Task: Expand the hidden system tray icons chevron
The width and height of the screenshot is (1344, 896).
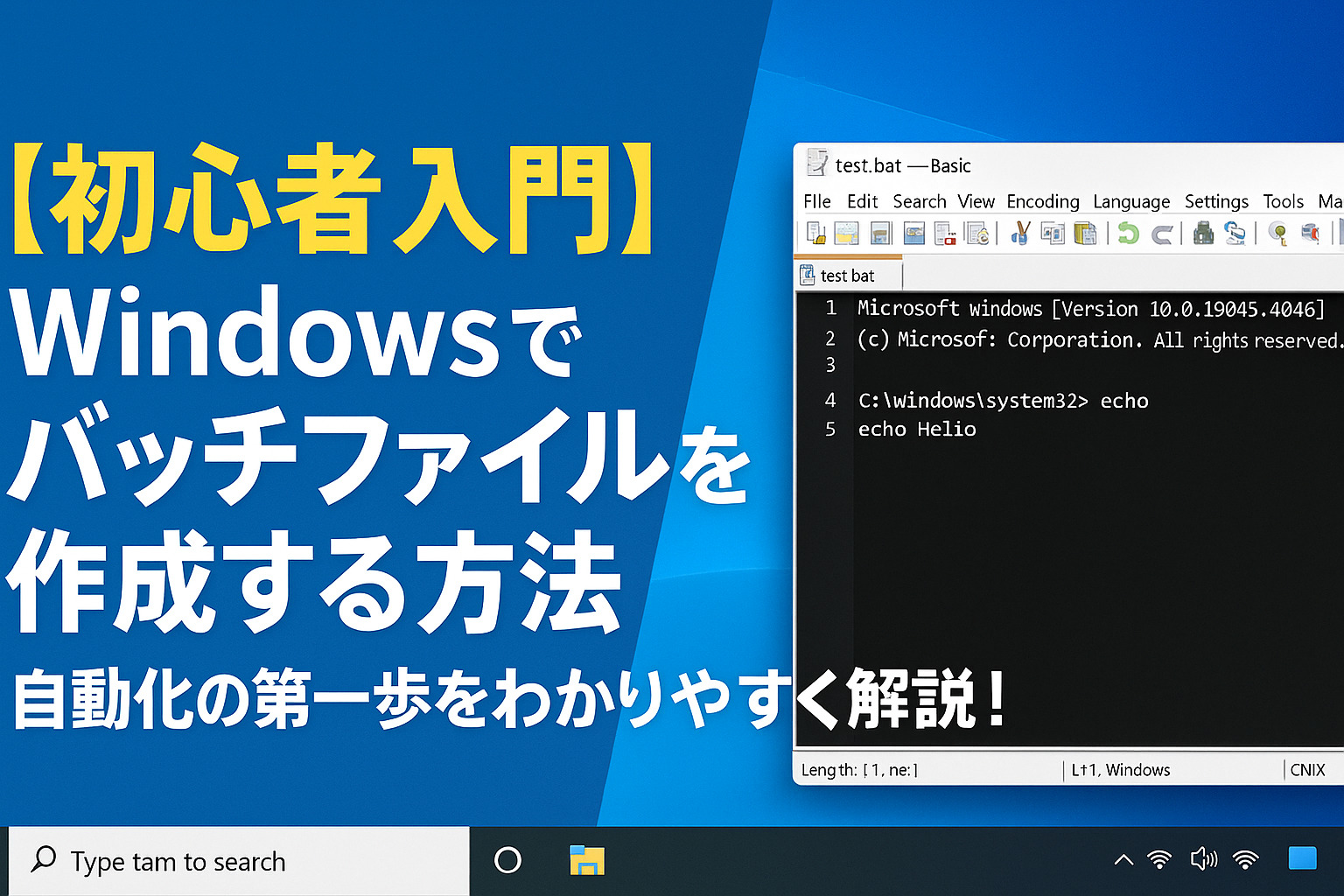Action: coord(1123,860)
